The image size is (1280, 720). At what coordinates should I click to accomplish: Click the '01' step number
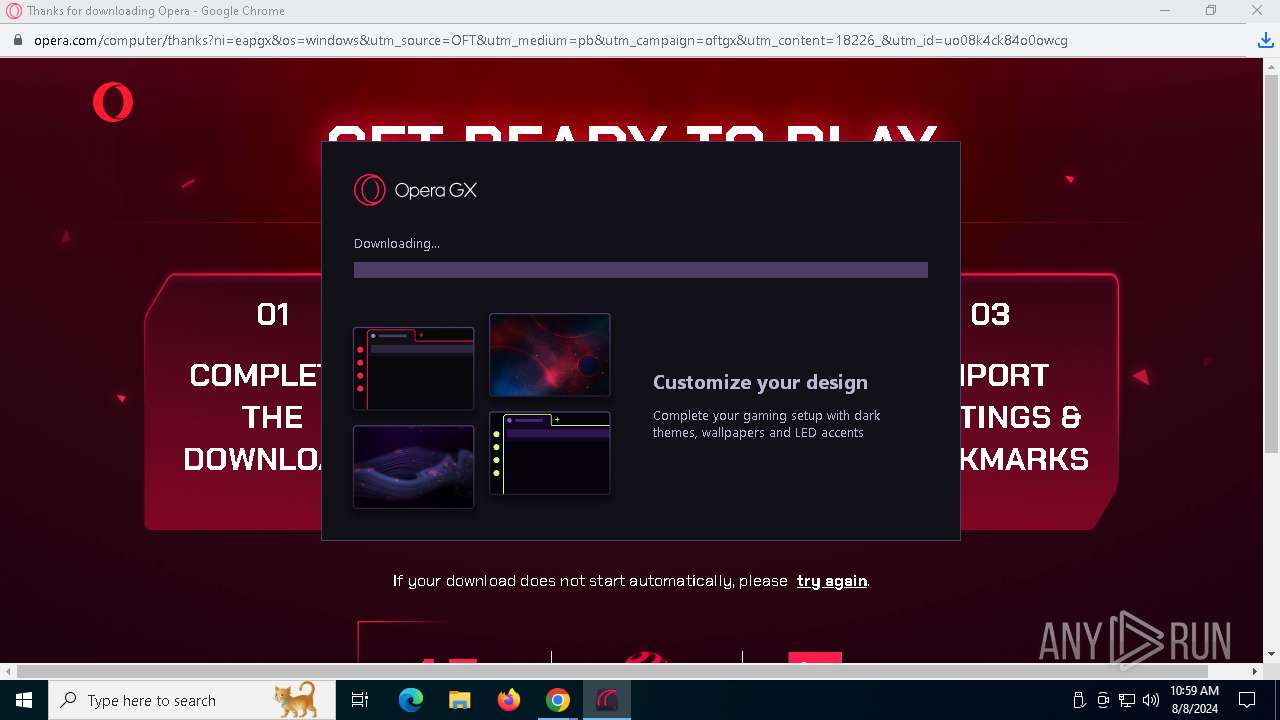click(273, 314)
